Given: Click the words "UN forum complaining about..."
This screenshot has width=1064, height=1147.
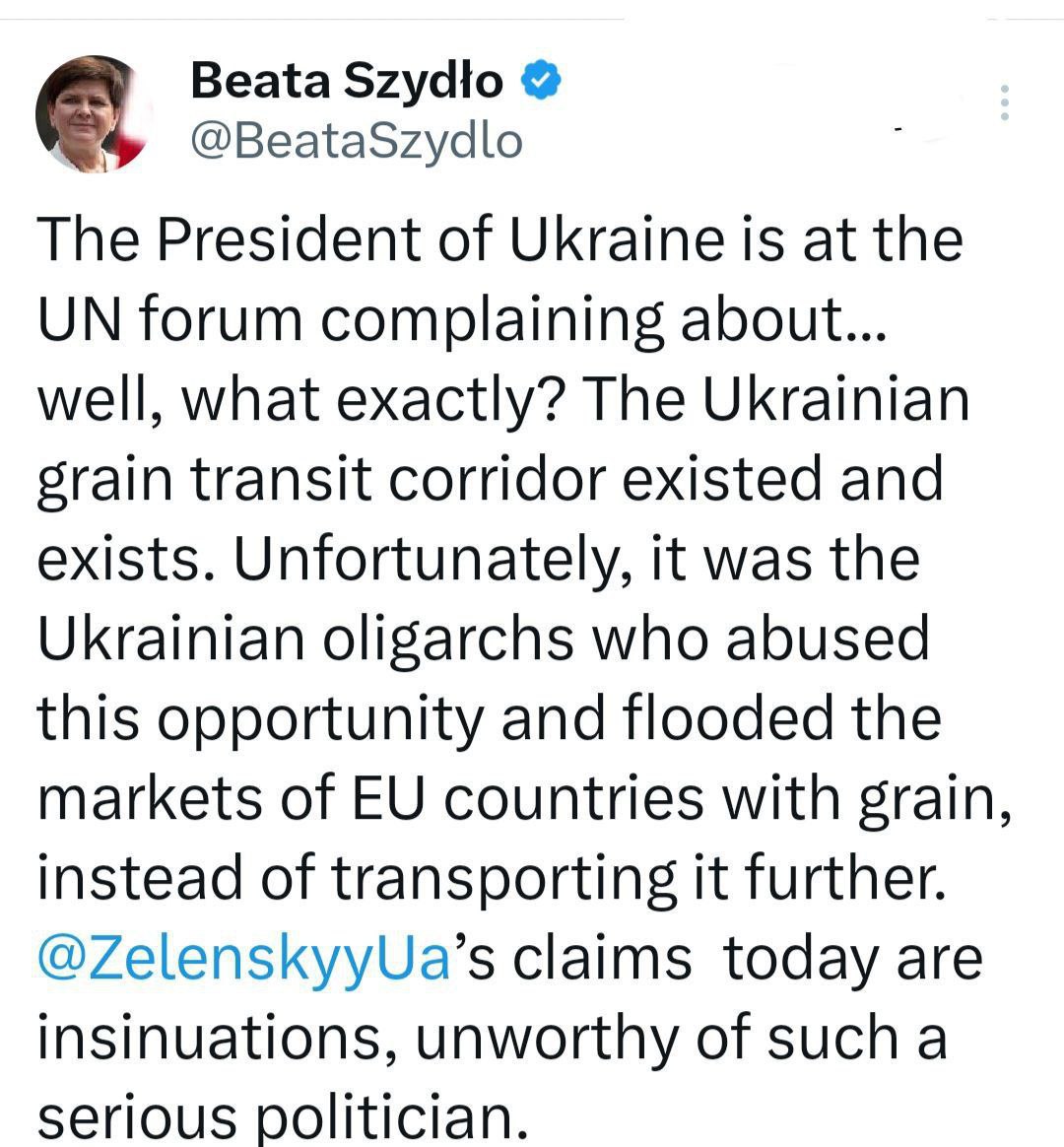Looking at the screenshot, I should click(461, 319).
